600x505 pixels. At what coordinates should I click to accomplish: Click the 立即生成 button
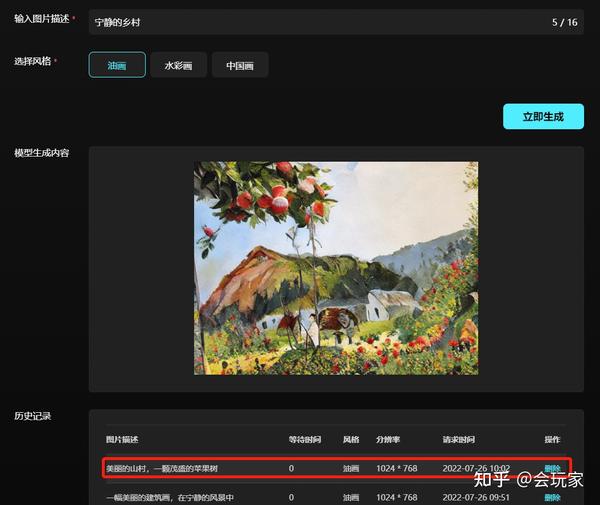coord(543,116)
